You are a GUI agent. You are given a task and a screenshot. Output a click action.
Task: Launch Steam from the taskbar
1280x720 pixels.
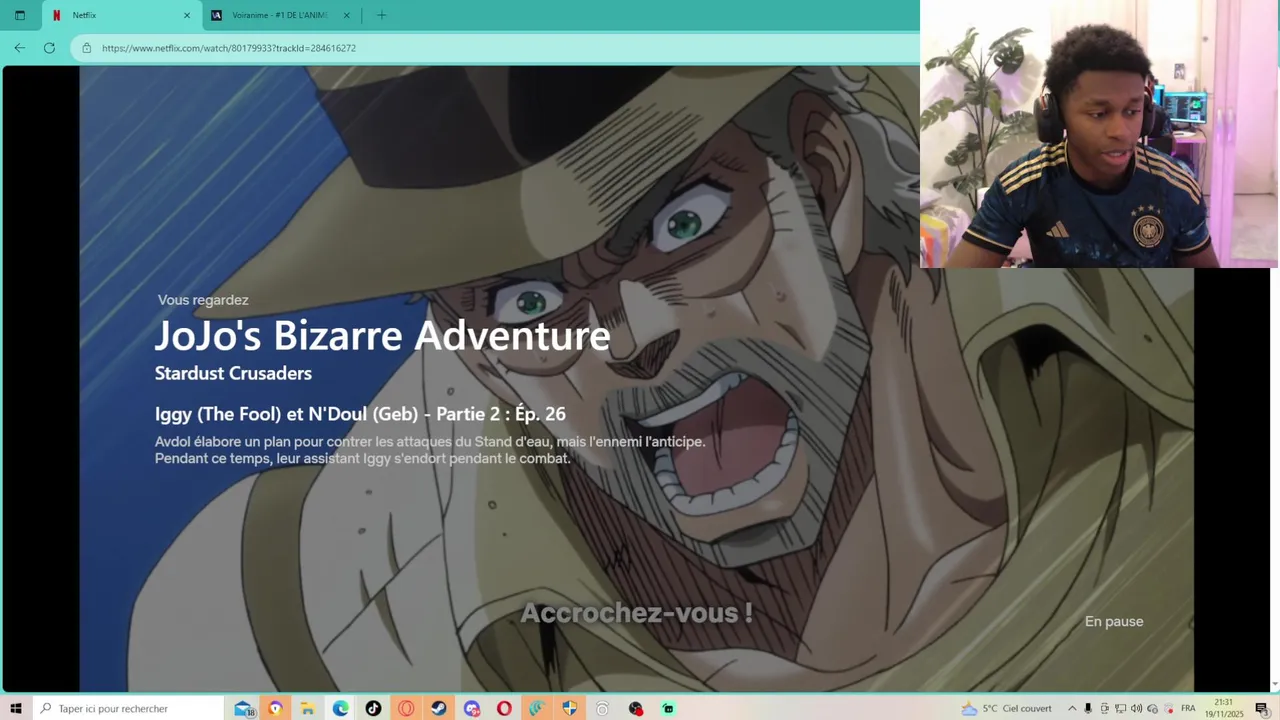click(439, 708)
